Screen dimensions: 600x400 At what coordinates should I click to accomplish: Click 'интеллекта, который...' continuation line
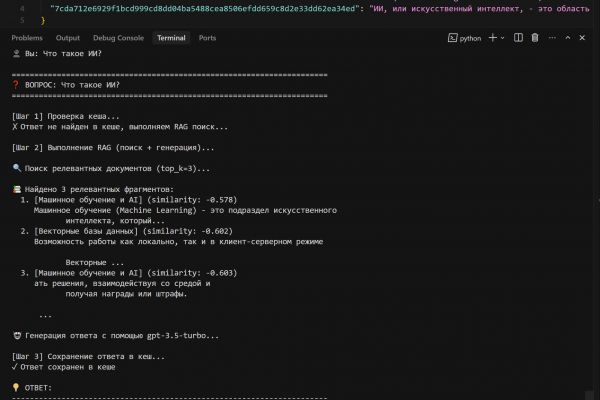[115, 221]
